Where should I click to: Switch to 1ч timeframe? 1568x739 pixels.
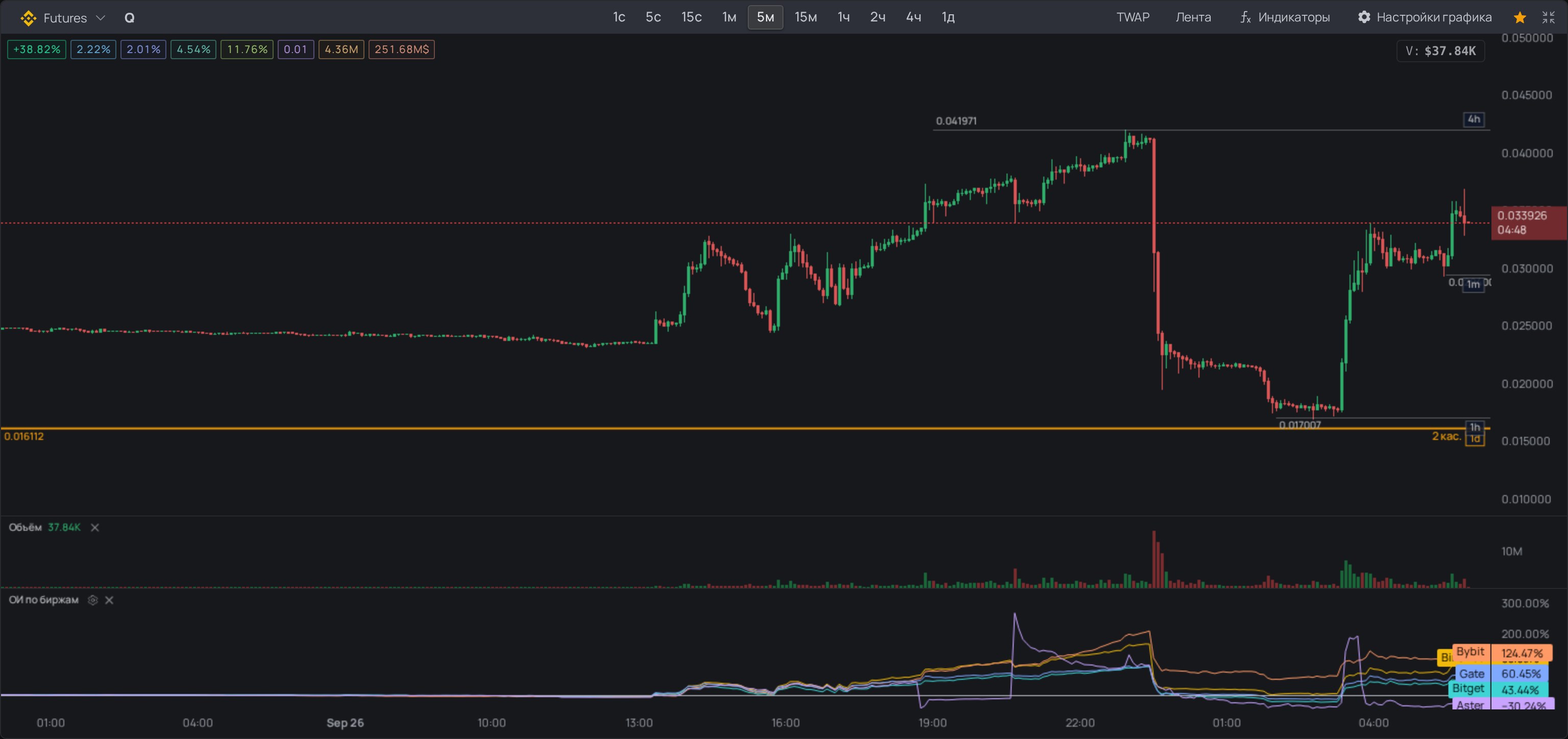844,17
